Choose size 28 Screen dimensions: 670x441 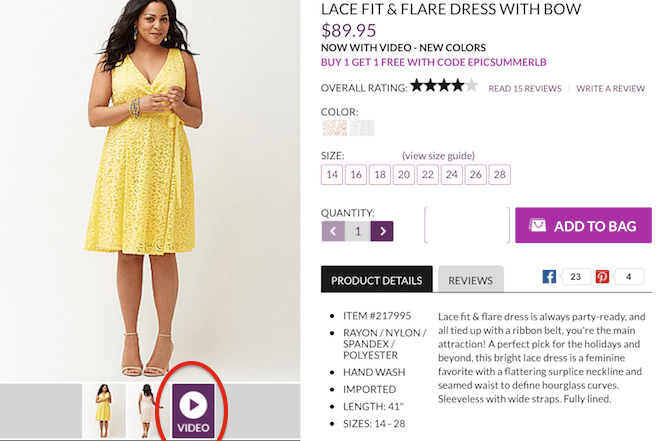tap(500, 175)
